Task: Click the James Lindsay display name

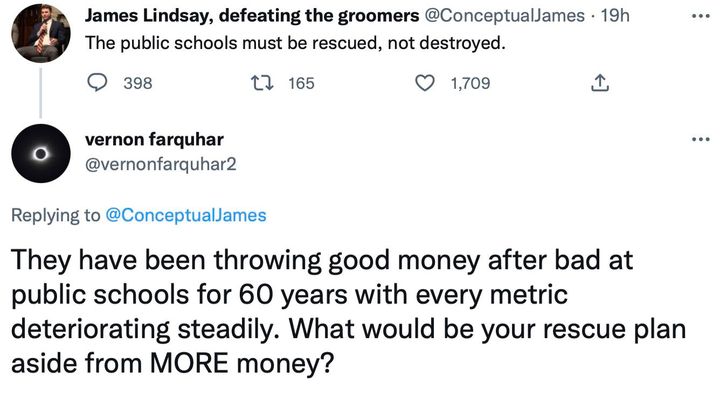Action: point(252,16)
